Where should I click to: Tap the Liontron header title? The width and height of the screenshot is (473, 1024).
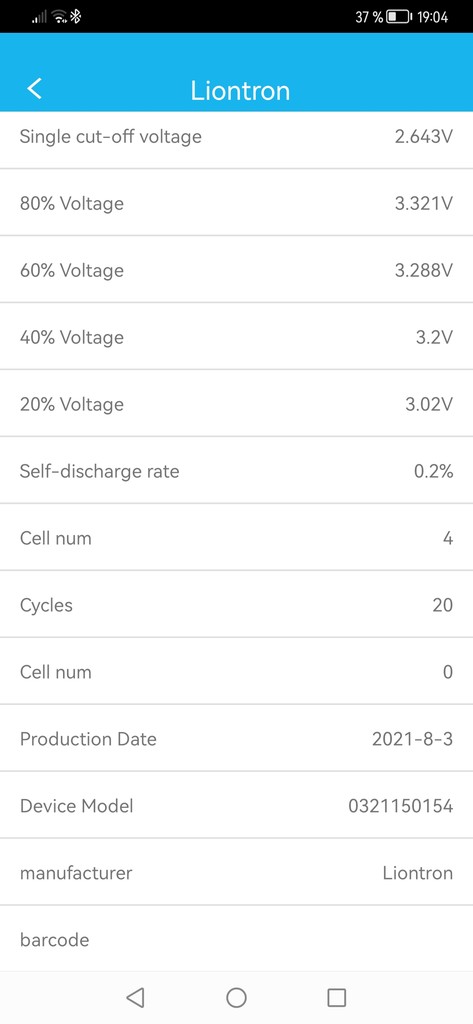[240, 90]
